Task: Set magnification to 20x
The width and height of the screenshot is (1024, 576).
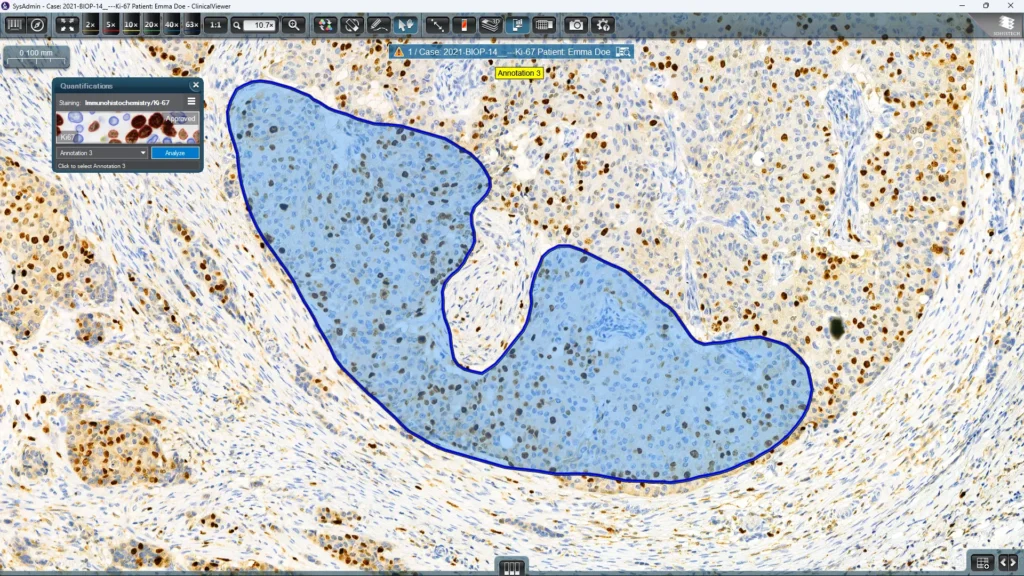Action: coord(151,25)
